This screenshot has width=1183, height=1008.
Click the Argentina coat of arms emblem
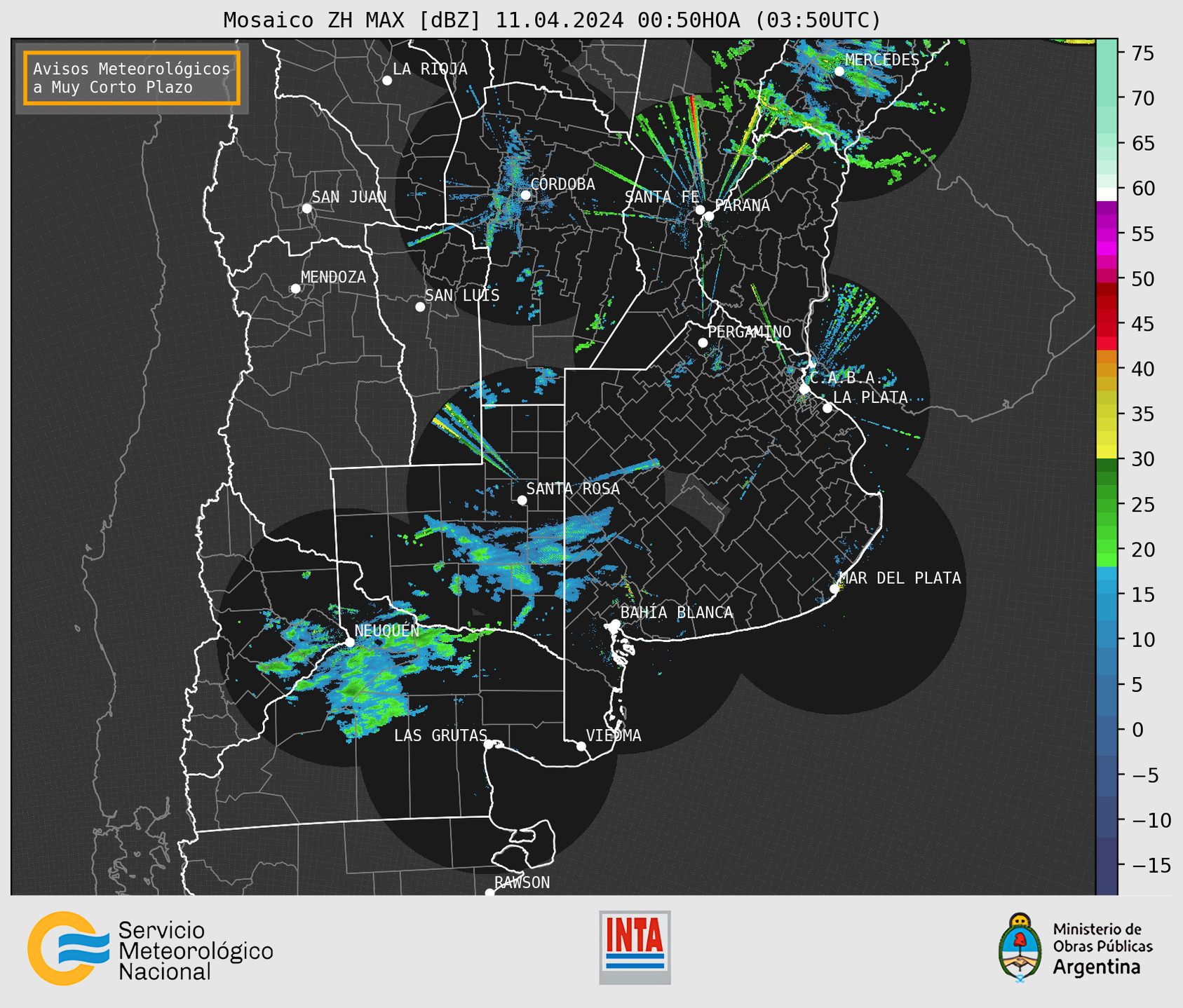(x=1020, y=947)
